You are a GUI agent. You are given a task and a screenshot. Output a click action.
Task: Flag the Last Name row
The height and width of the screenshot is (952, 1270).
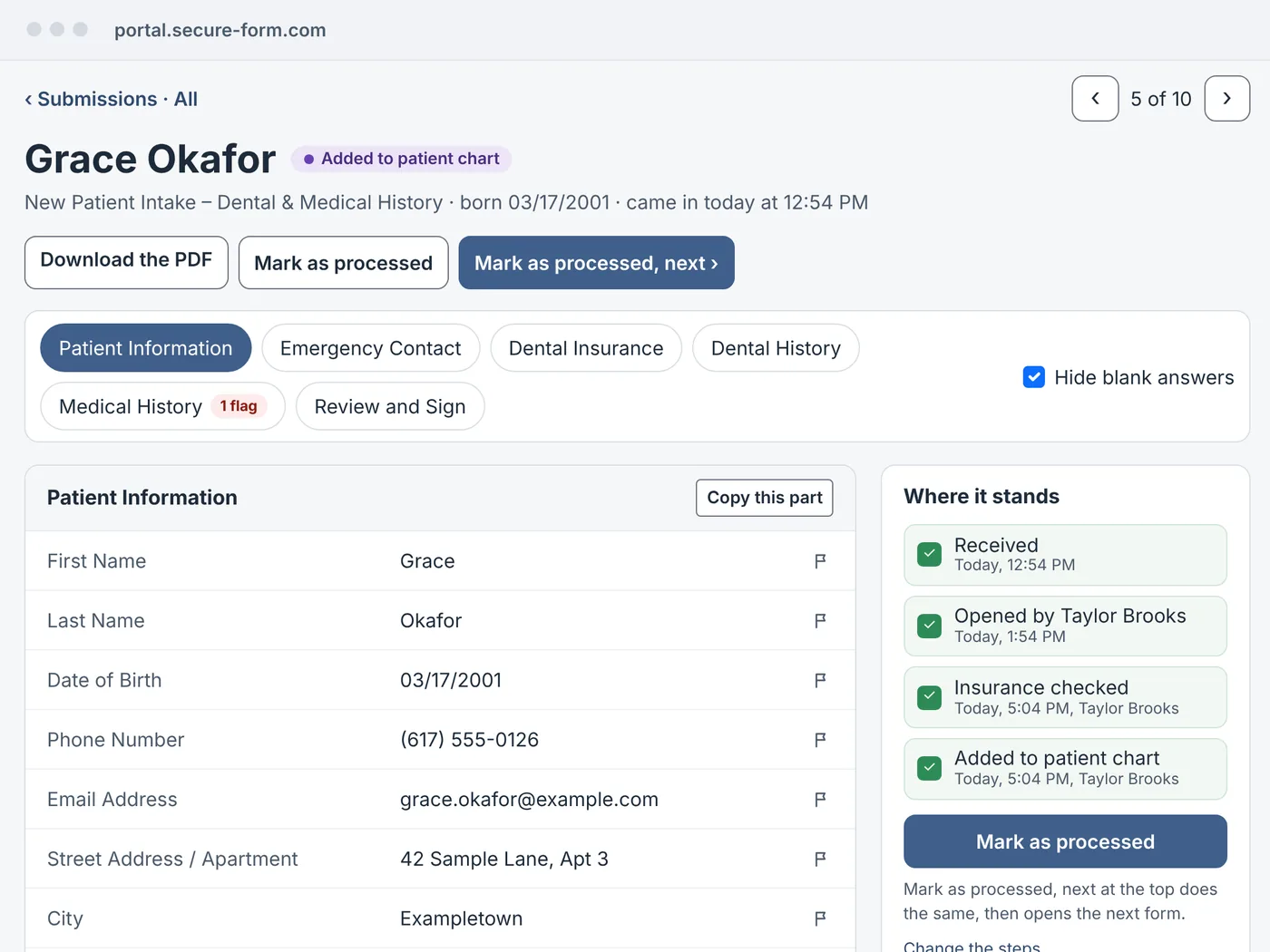pos(820,621)
